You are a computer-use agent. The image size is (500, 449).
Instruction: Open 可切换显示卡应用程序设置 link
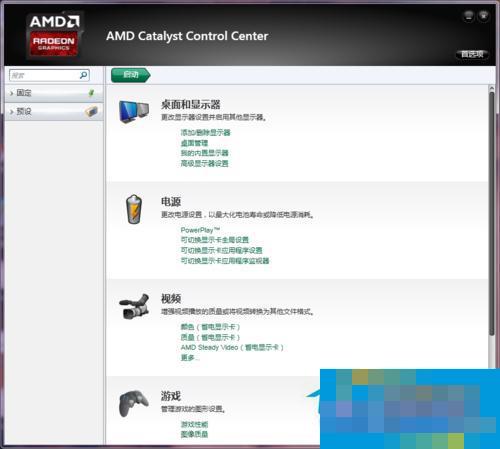221,250
